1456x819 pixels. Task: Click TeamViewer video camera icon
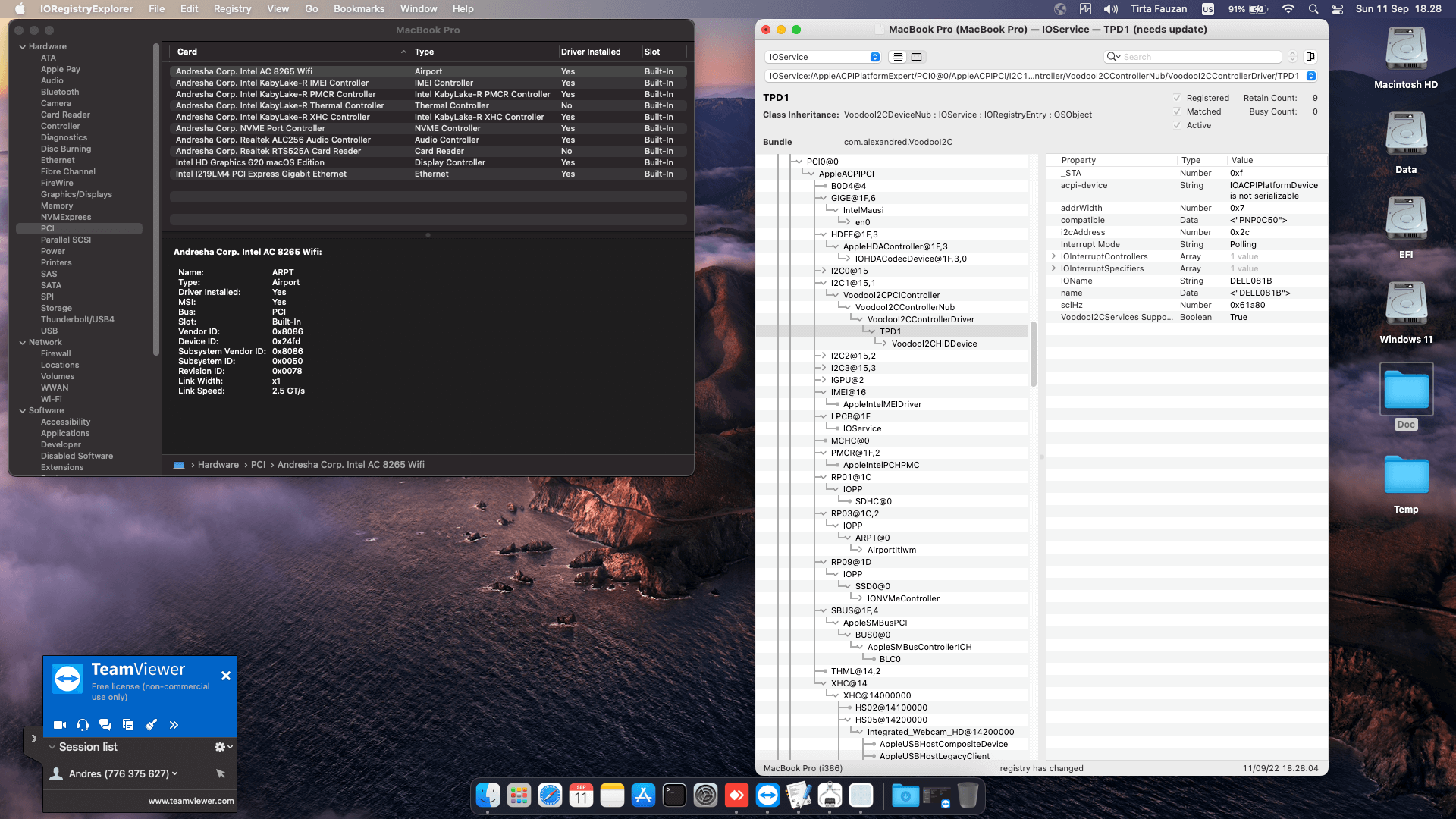(x=60, y=725)
